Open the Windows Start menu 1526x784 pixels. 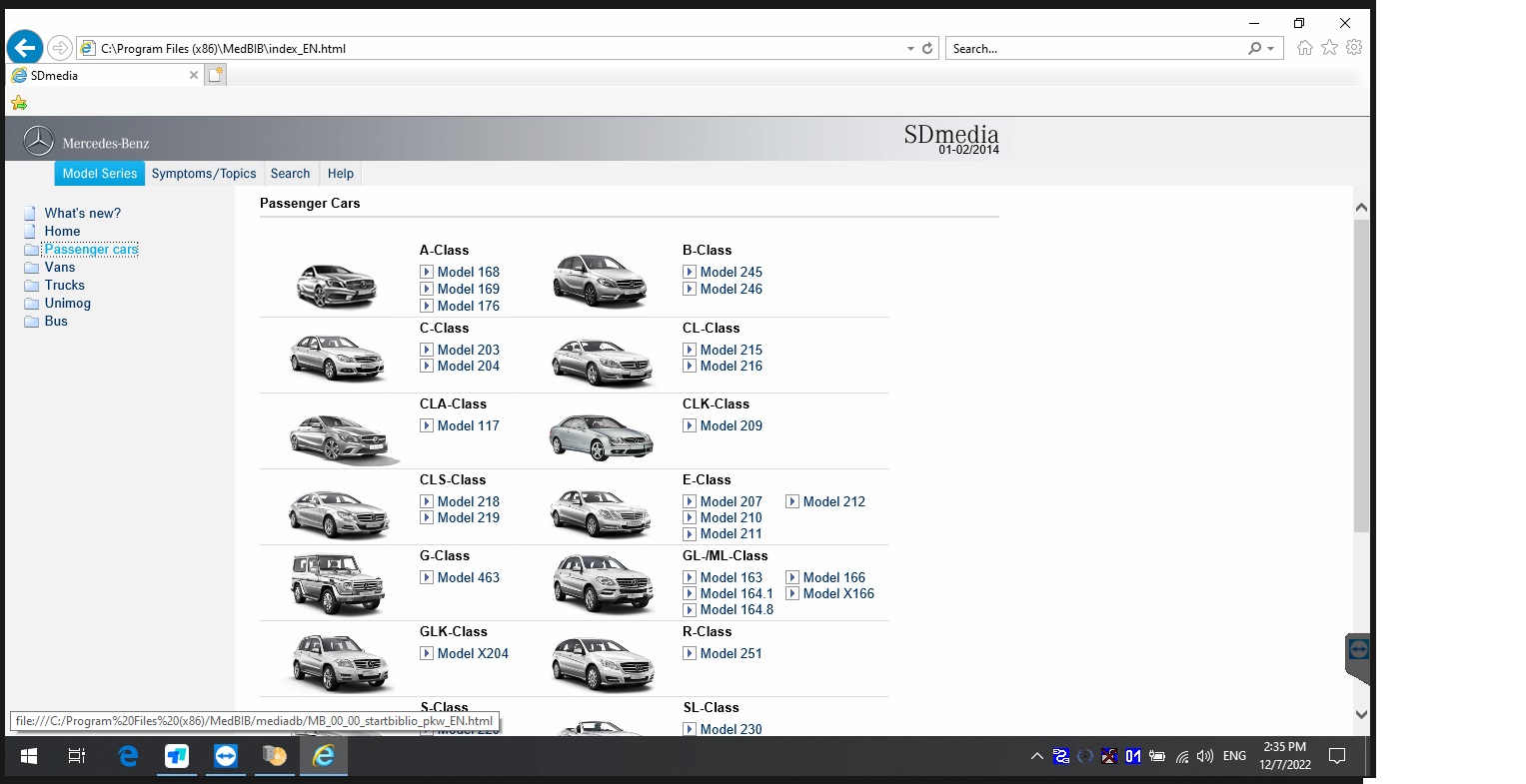28,756
